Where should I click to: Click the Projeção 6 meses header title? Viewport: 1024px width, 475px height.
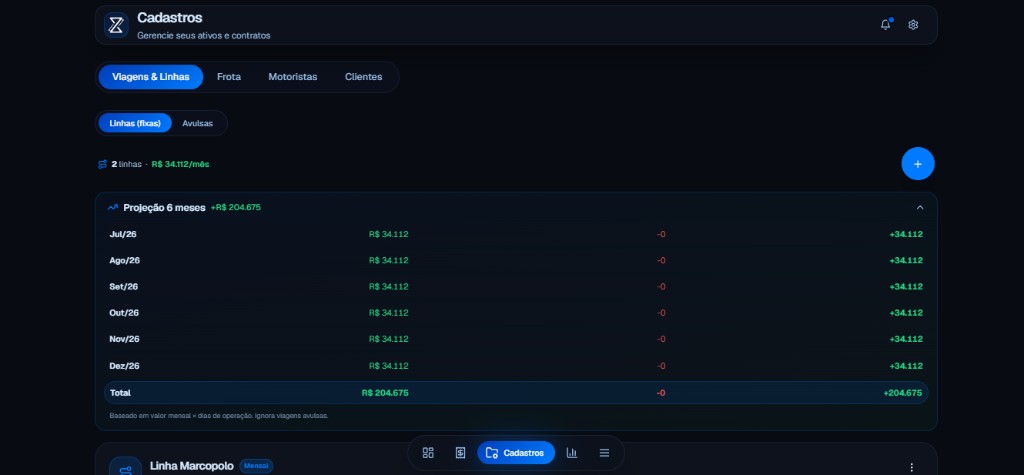coord(165,208)
